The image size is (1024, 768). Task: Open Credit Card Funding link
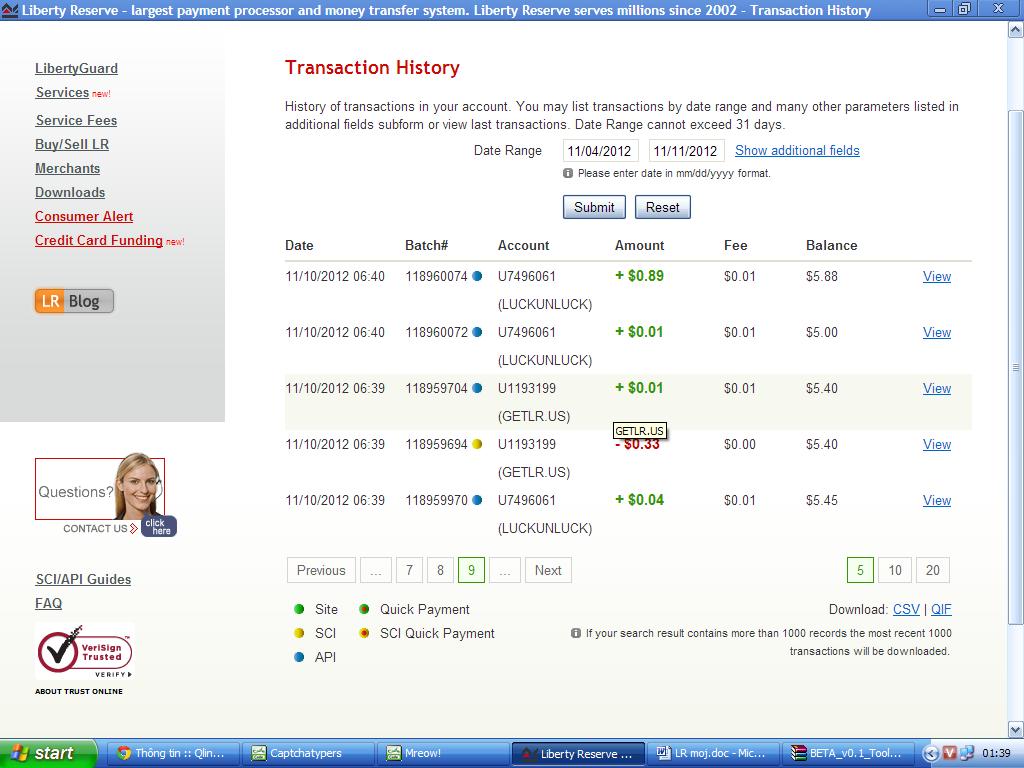coord(99,240)
